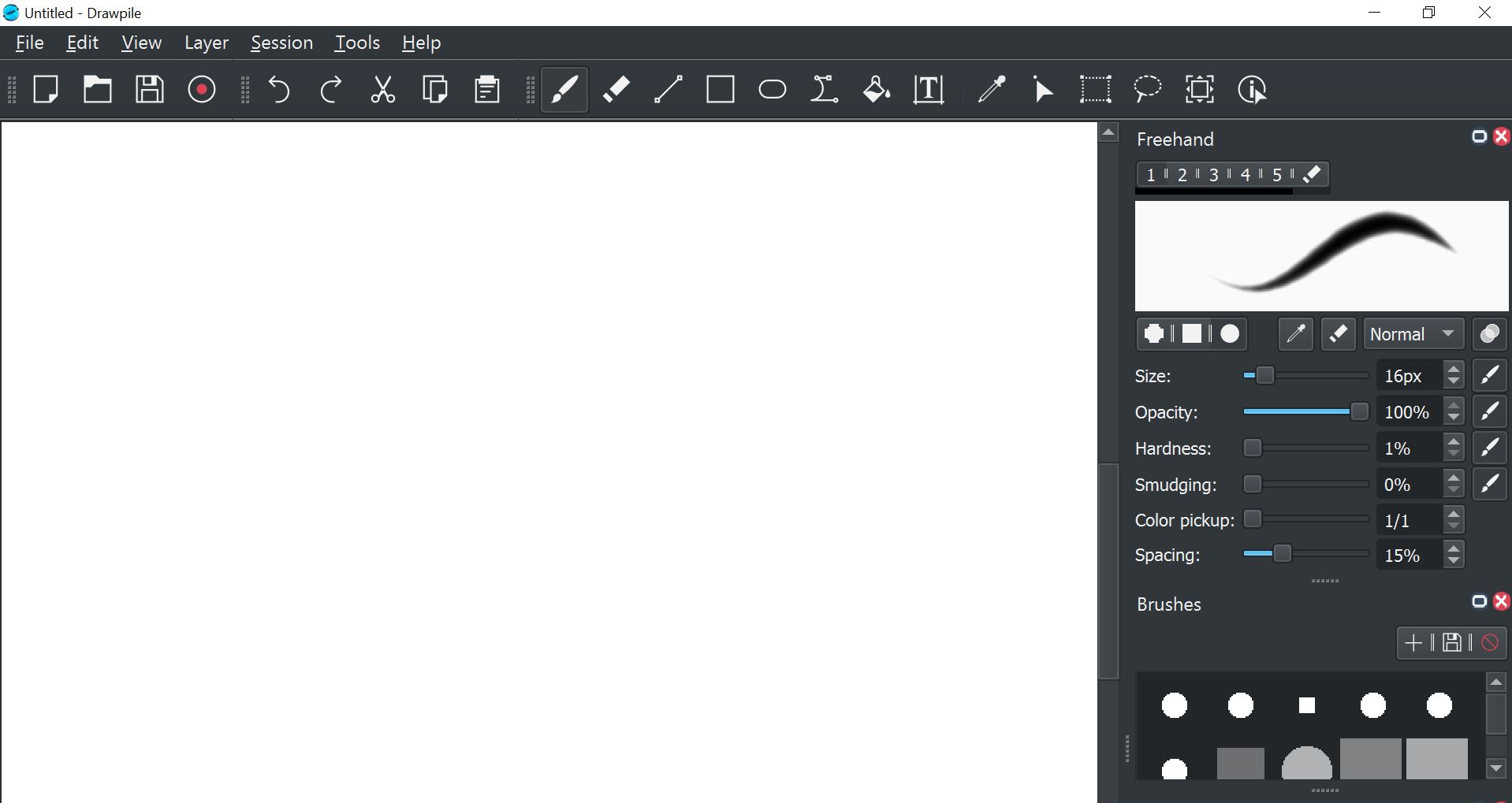
Task: Toggle pressure sensitivity for Smudging
Action: tap(1490, 485)
